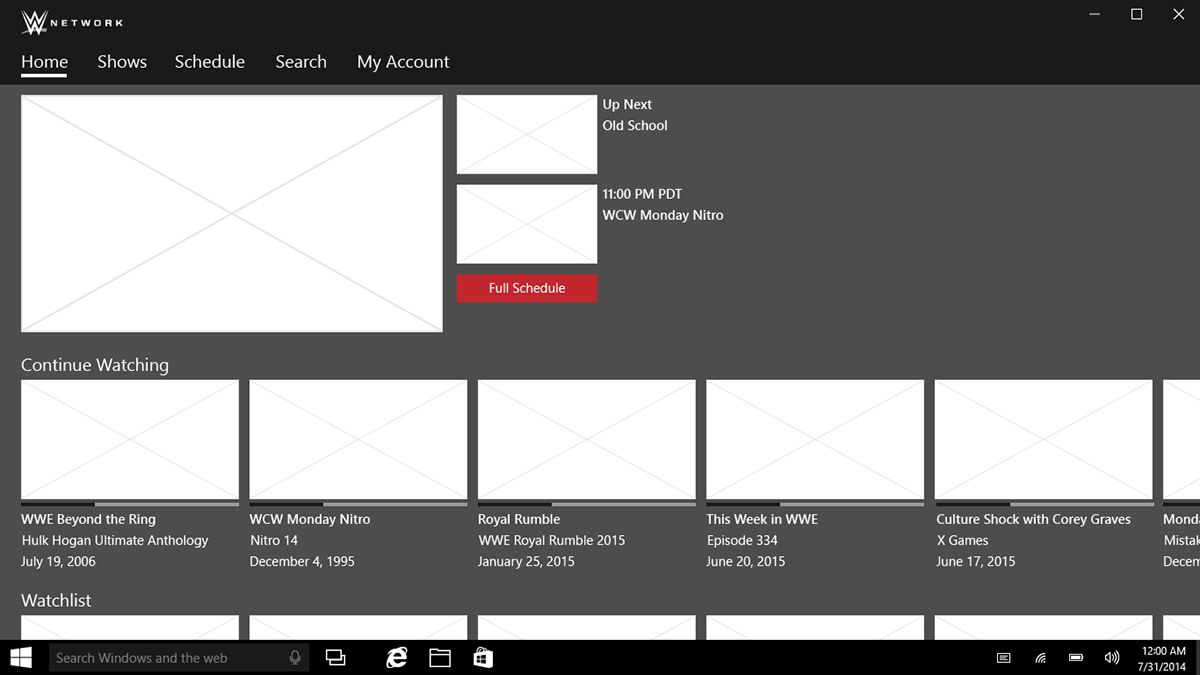Launch Internet Explorer from the taskbar

397,658
